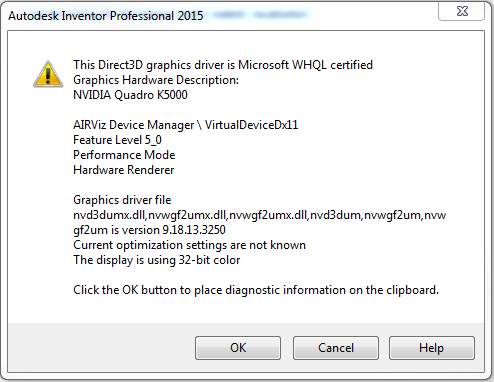This screenshot has height=382, width=494.
Task: Click the 'Feature Level 5_0' text
Action: 117,140
